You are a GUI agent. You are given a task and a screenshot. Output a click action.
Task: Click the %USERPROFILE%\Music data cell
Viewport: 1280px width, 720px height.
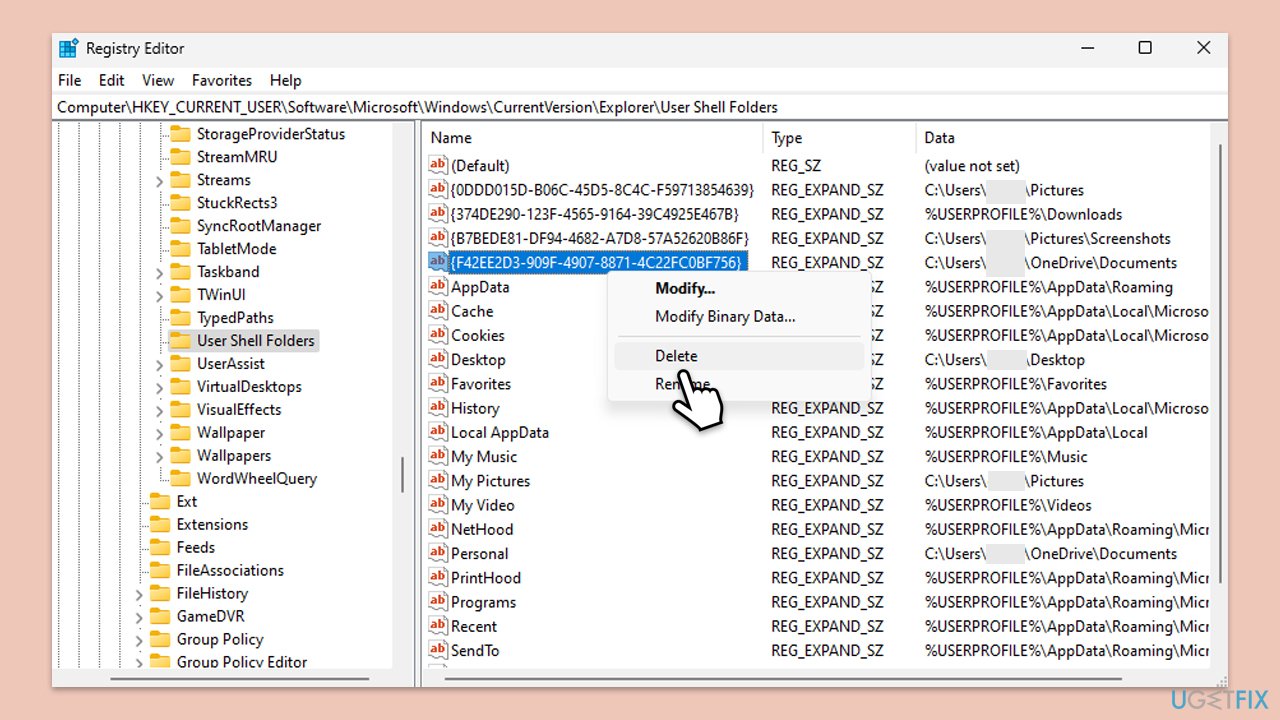click(1006, 457)
